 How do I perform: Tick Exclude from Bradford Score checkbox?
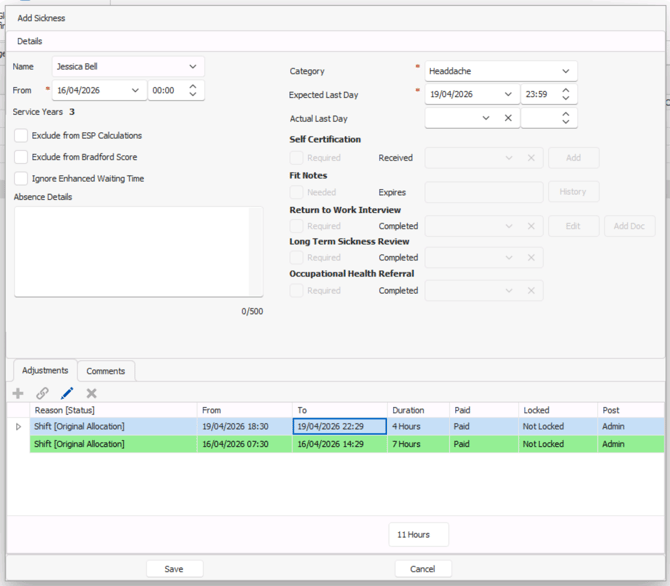pos(21,157)
